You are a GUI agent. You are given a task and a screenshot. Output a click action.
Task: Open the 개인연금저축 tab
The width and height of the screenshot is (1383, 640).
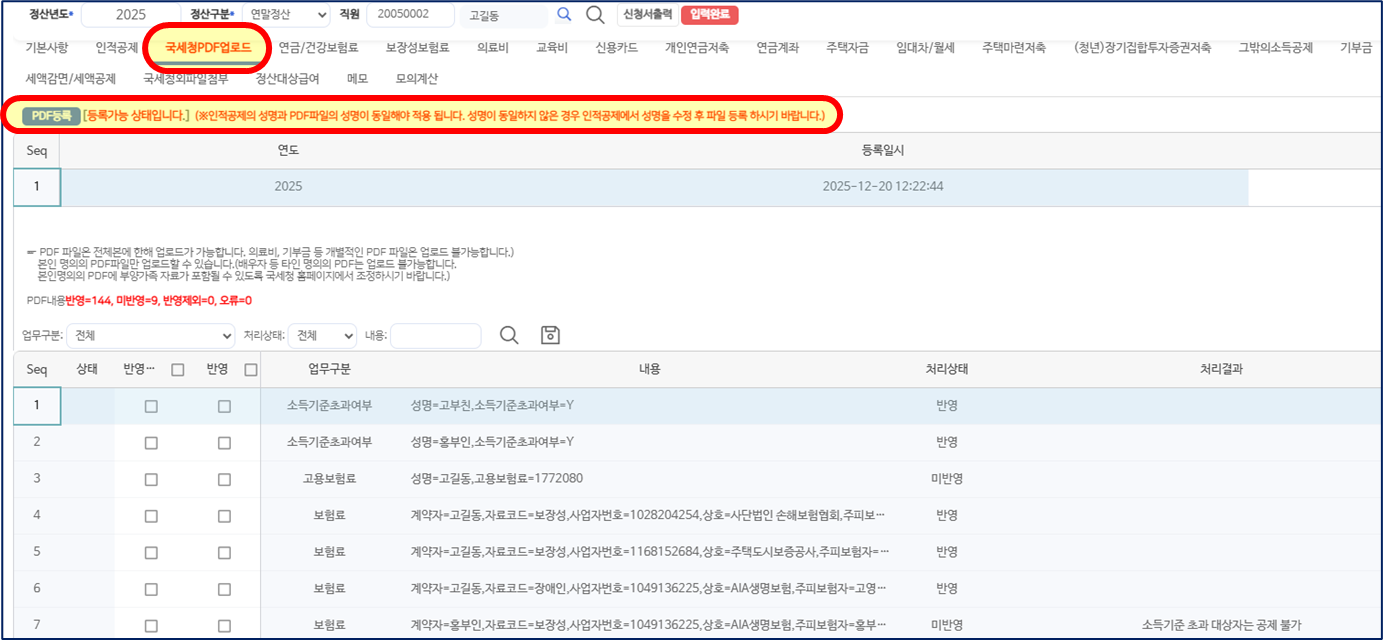[x=697, y=47]
